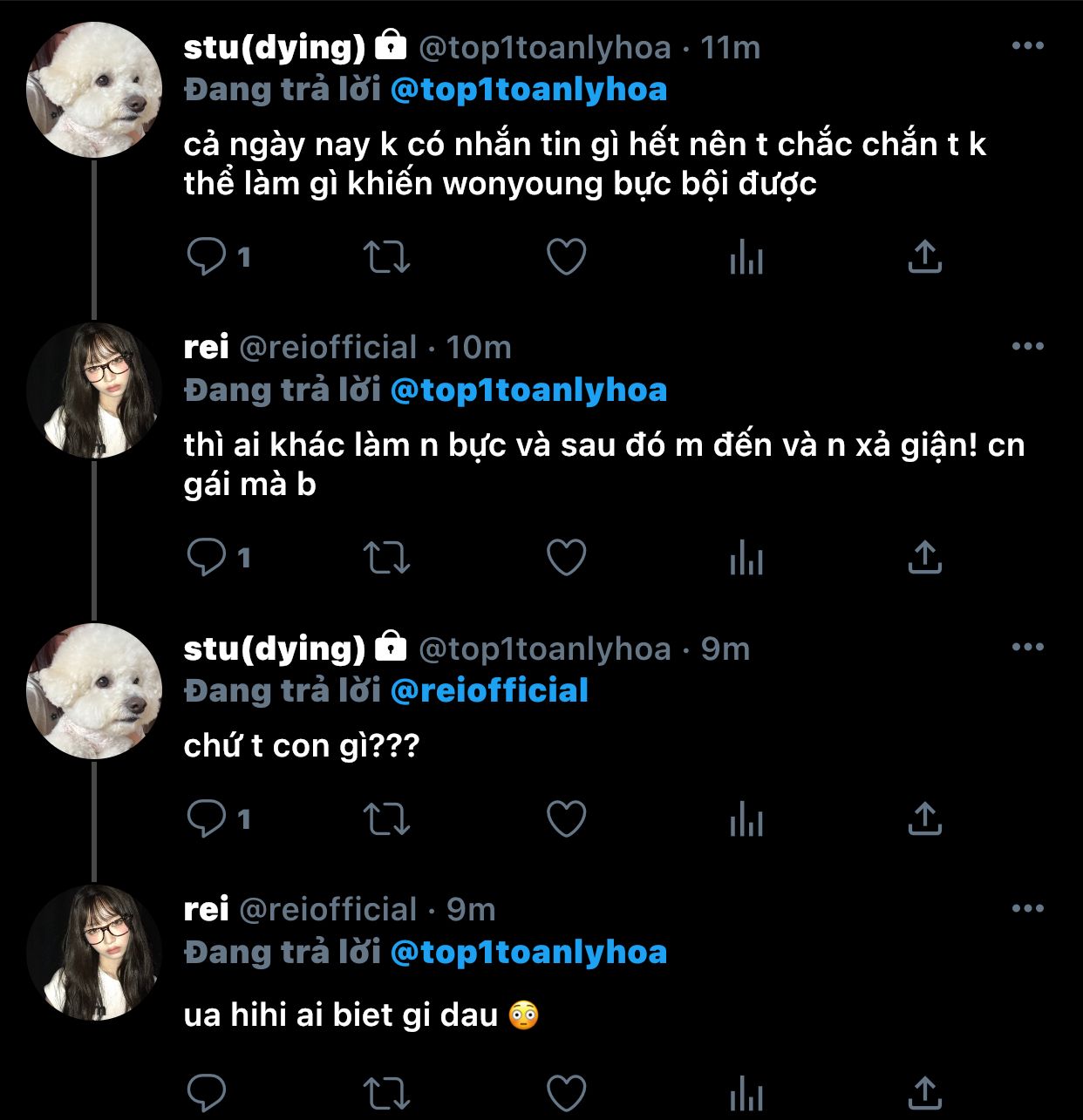Retweet rei's 10m reply

tap(386, 557)
